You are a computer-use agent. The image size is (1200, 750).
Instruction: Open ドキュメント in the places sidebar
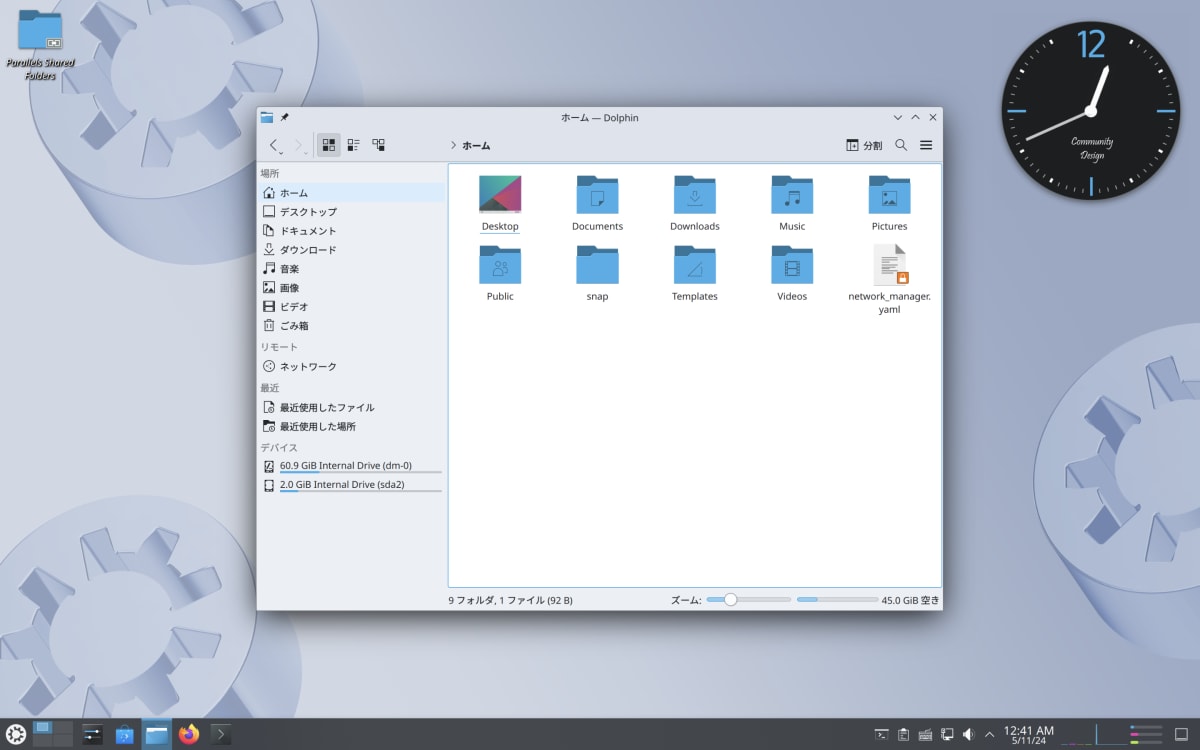click(x=351, y=231)
